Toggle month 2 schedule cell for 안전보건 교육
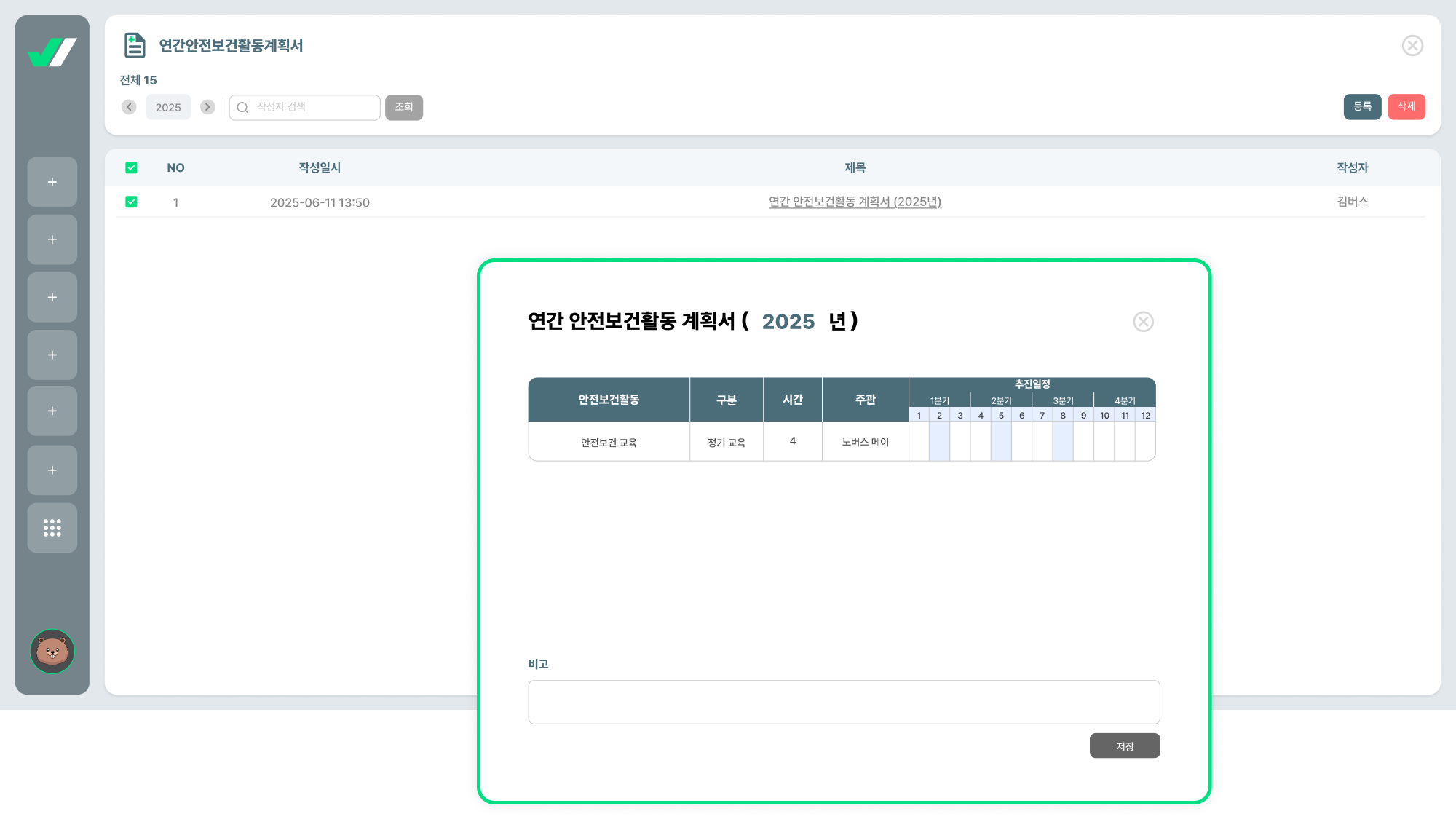The height and width of the screenshot is (819, 1456). (939, 441)
